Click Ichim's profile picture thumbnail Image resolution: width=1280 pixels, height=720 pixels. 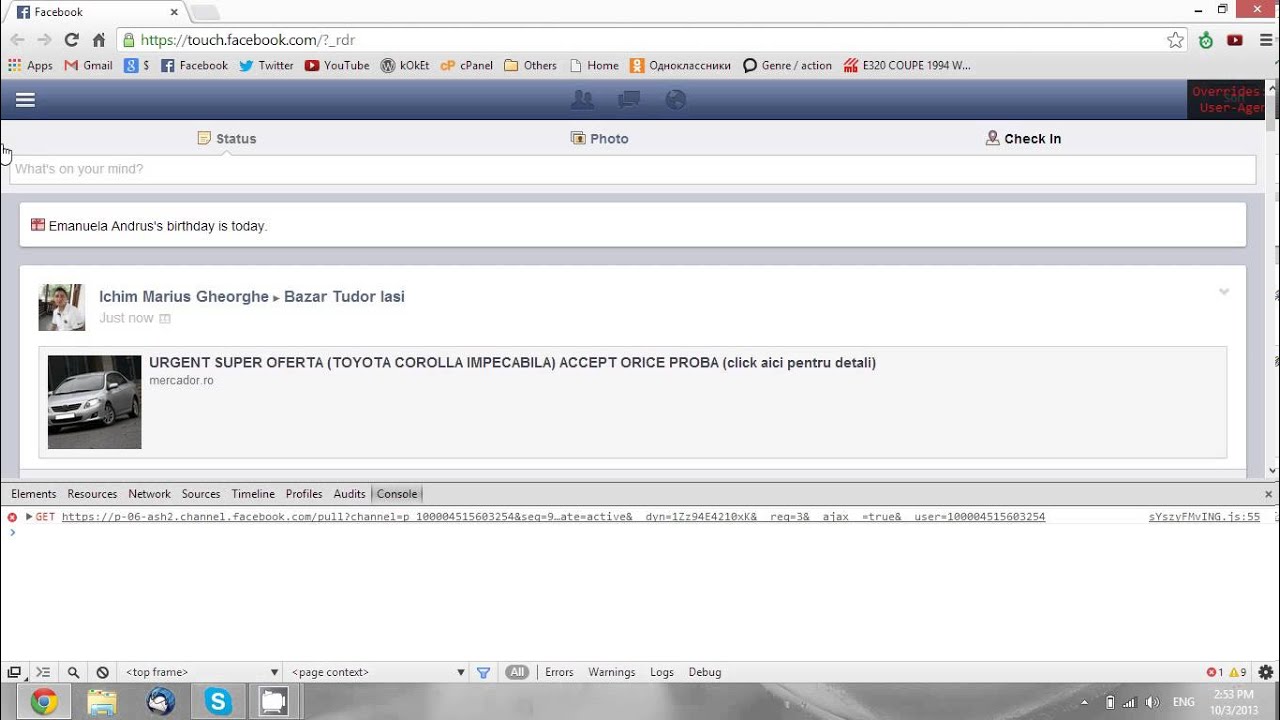click(62, 307)
